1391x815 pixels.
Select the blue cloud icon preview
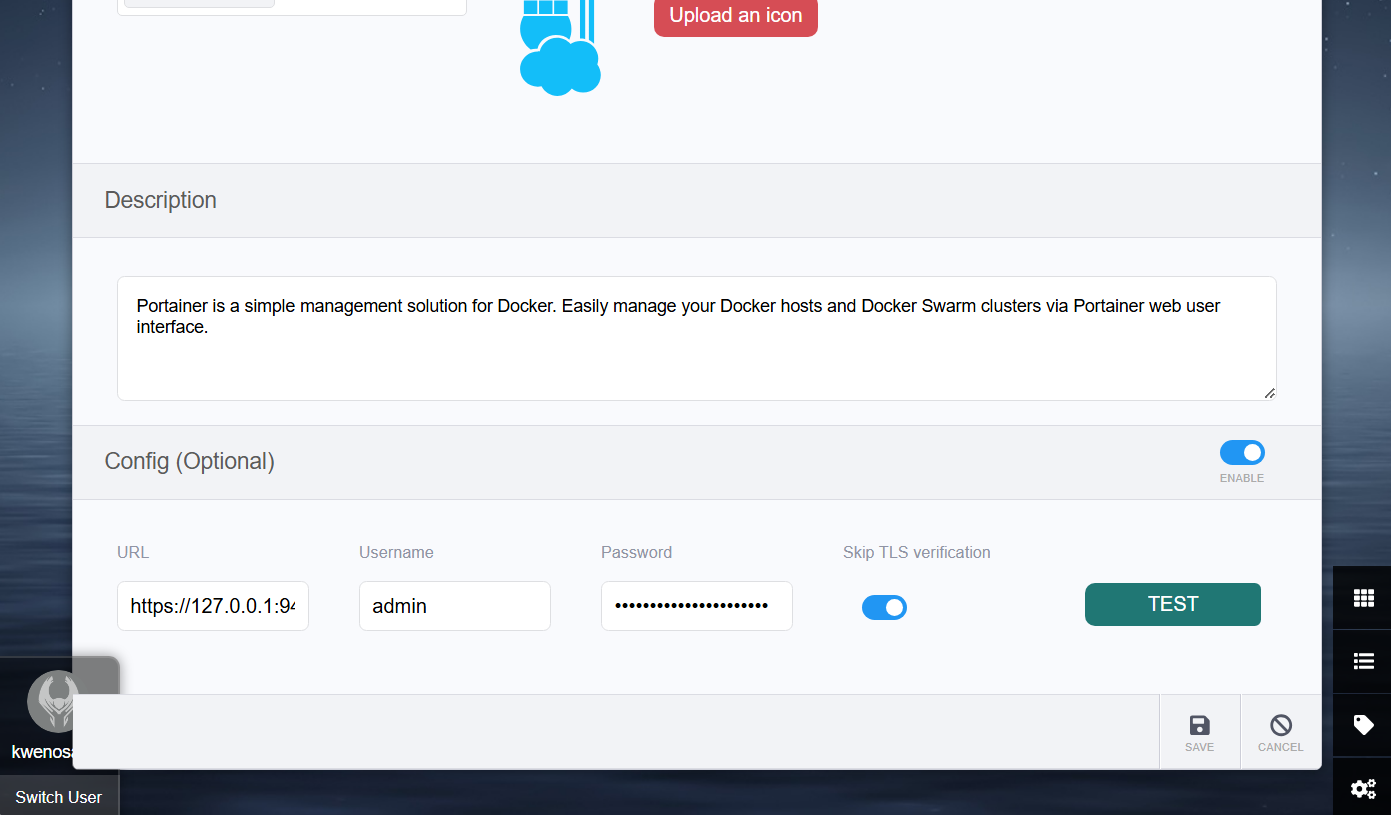point(559,47)
